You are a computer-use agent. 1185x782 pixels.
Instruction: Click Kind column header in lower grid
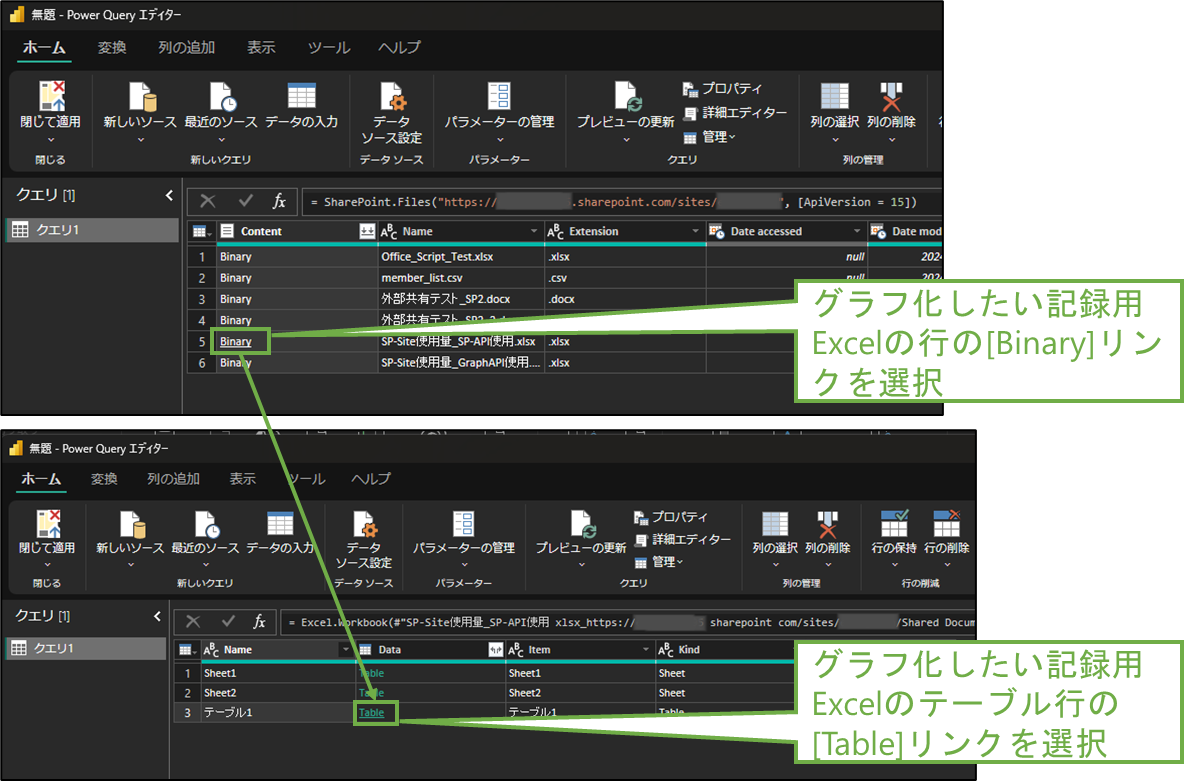[x=724, y=649]
